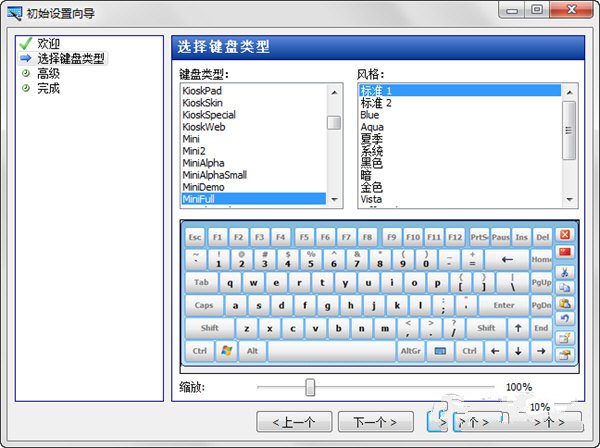The width and height of the screenshot is (600, 448).
Task: Click the up arrow key on preview
Action: (518, 328)
